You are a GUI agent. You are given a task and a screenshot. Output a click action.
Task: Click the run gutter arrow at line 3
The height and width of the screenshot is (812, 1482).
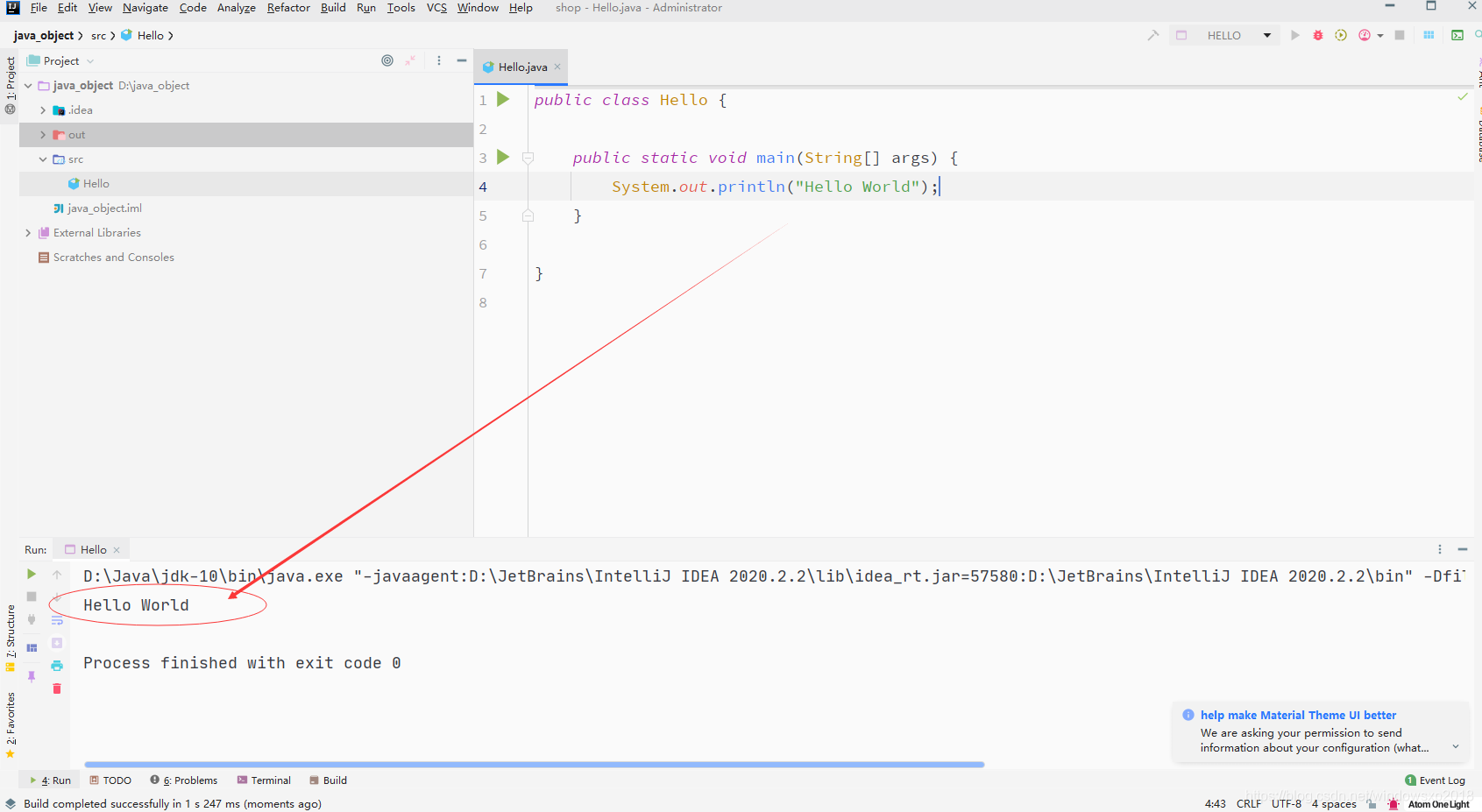503,157
